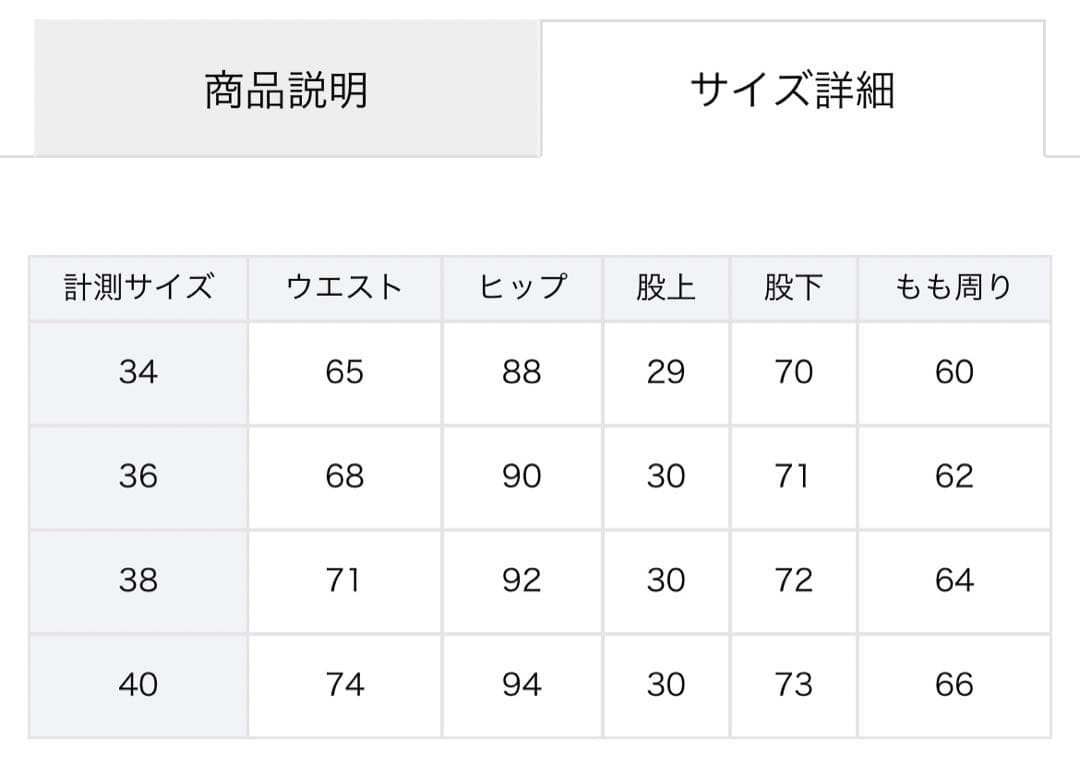This screenshot has height=778, width=1080.
Task: Click the waist value 65 for size 34
Action: (x=344, y=373)
